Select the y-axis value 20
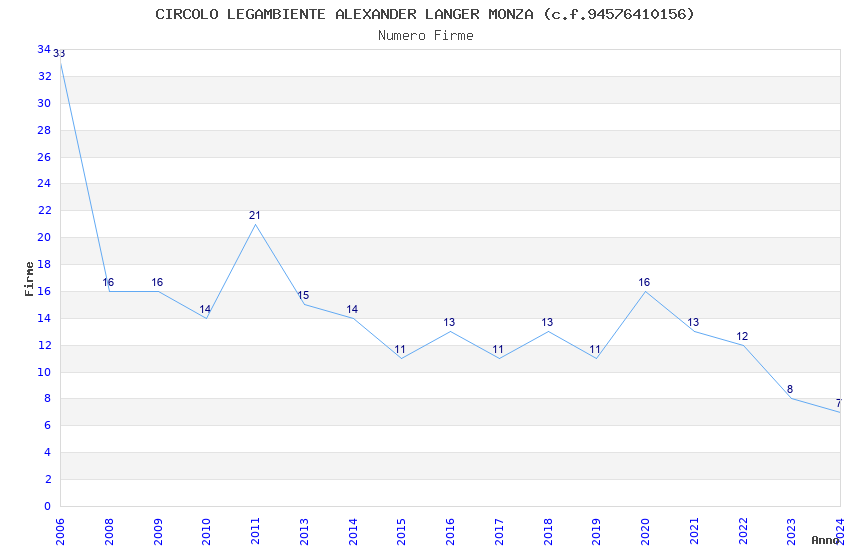The width and height of the screenshot is (850, 550). click(44, 237)
